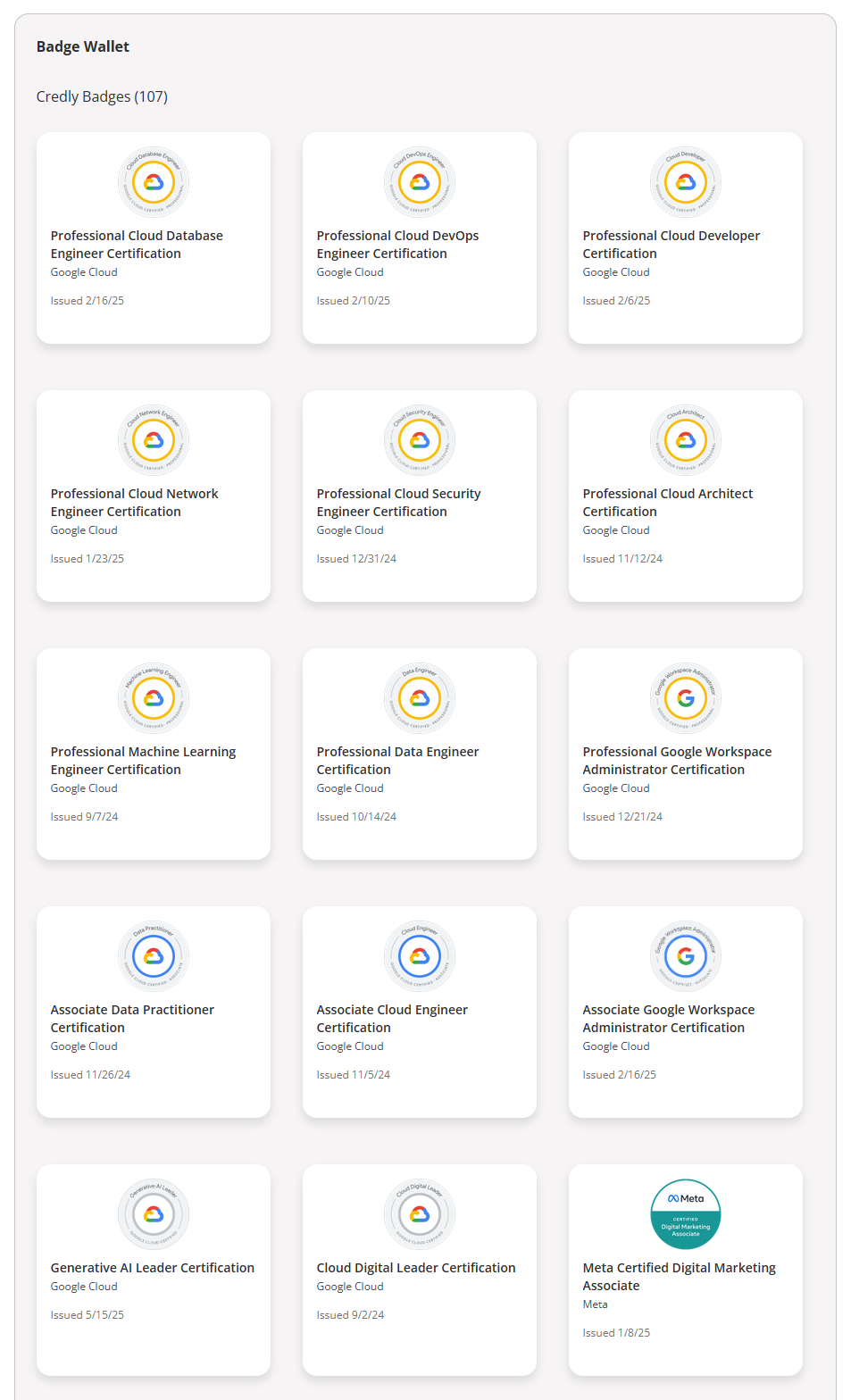Open Professional Cloud Developer Certification title
859x1400 pixels.
[671, 245]
